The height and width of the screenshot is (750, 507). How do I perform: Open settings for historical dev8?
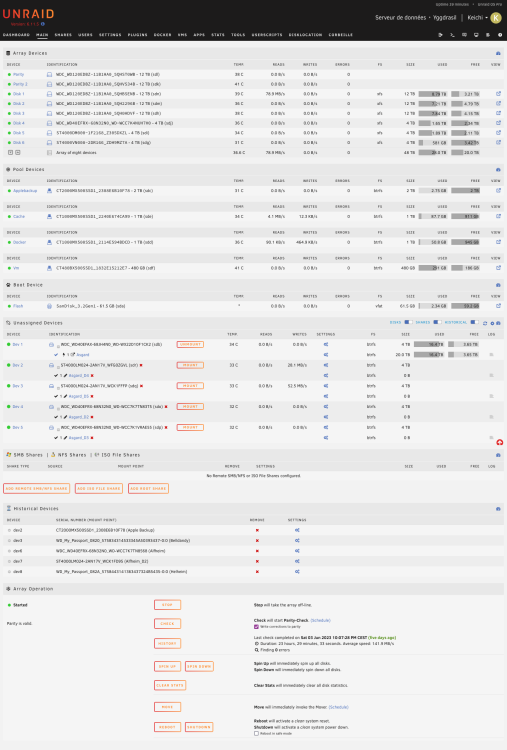(x=297, y=572)
